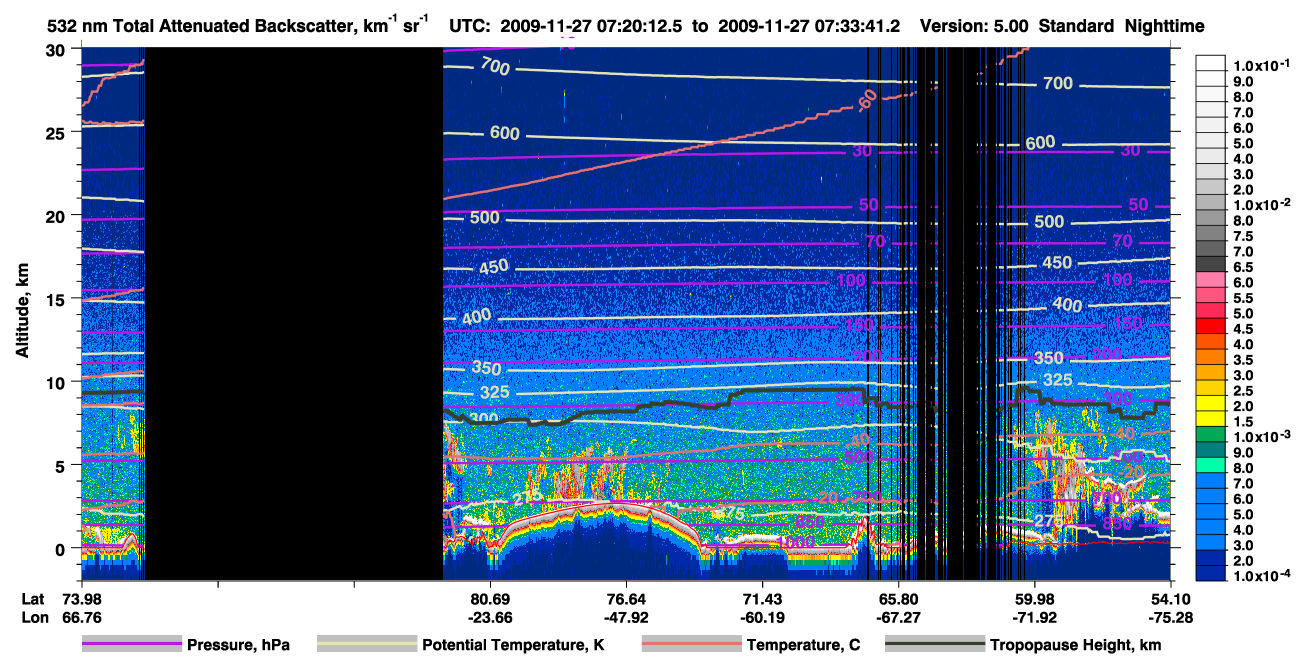The width and height of the screenshot is (1300, 667).
Task: Click the 'Potential Temperature, K' legend label
Action: (513, 646)
